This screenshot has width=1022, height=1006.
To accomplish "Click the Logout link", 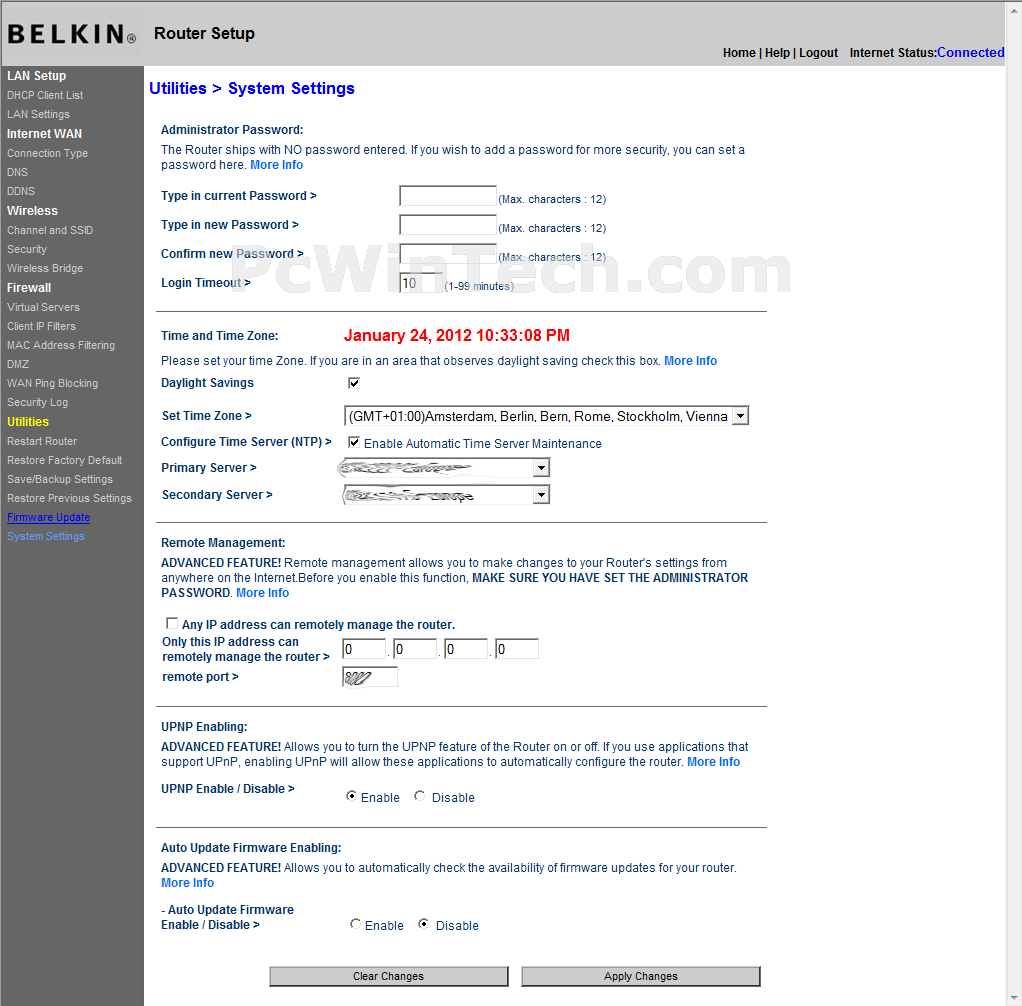I will pos(819,53).
